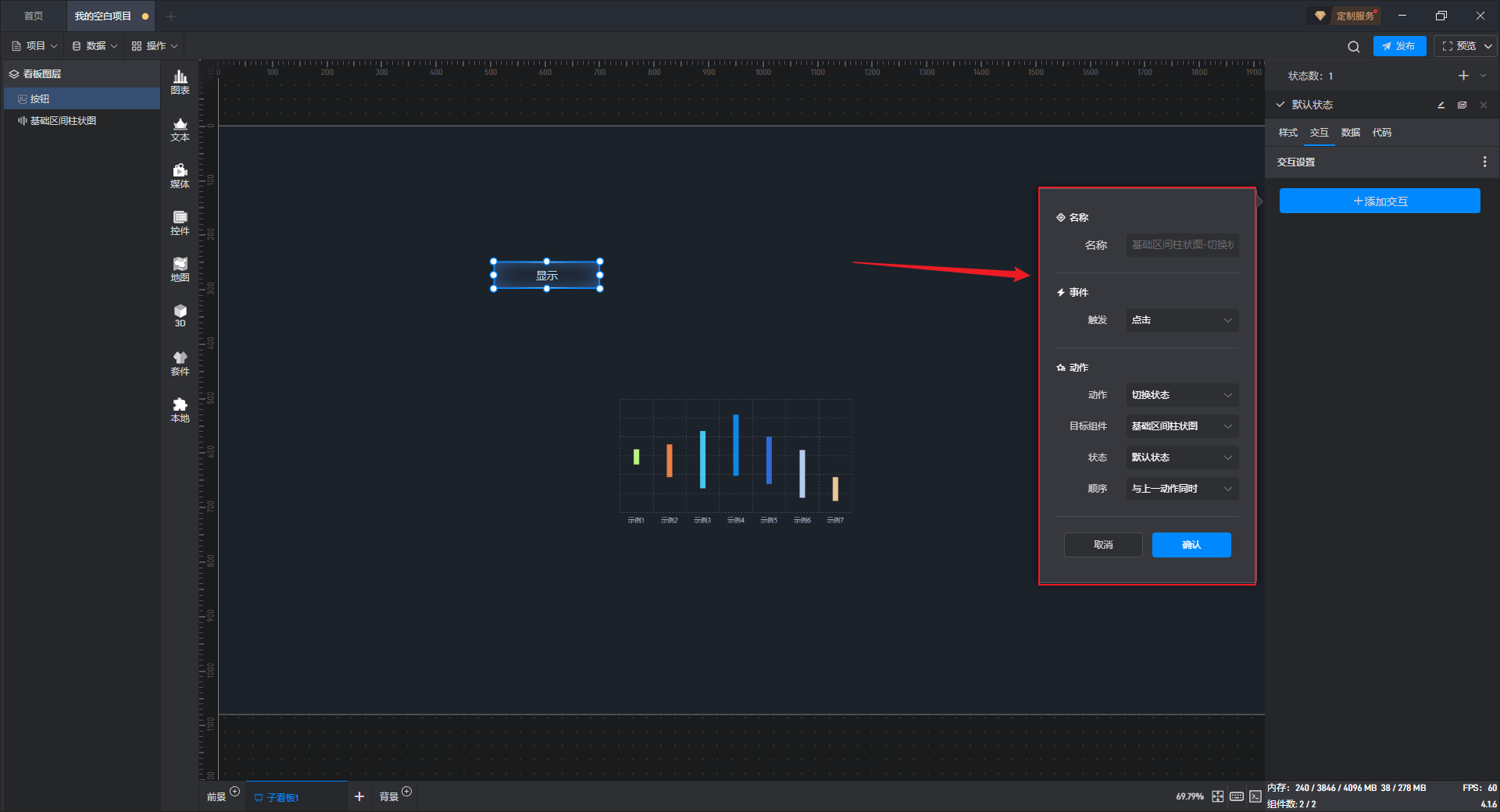Click the 确认 confirm button
The width and height of the screenshot is (1500, 812).
point(1191,545)
